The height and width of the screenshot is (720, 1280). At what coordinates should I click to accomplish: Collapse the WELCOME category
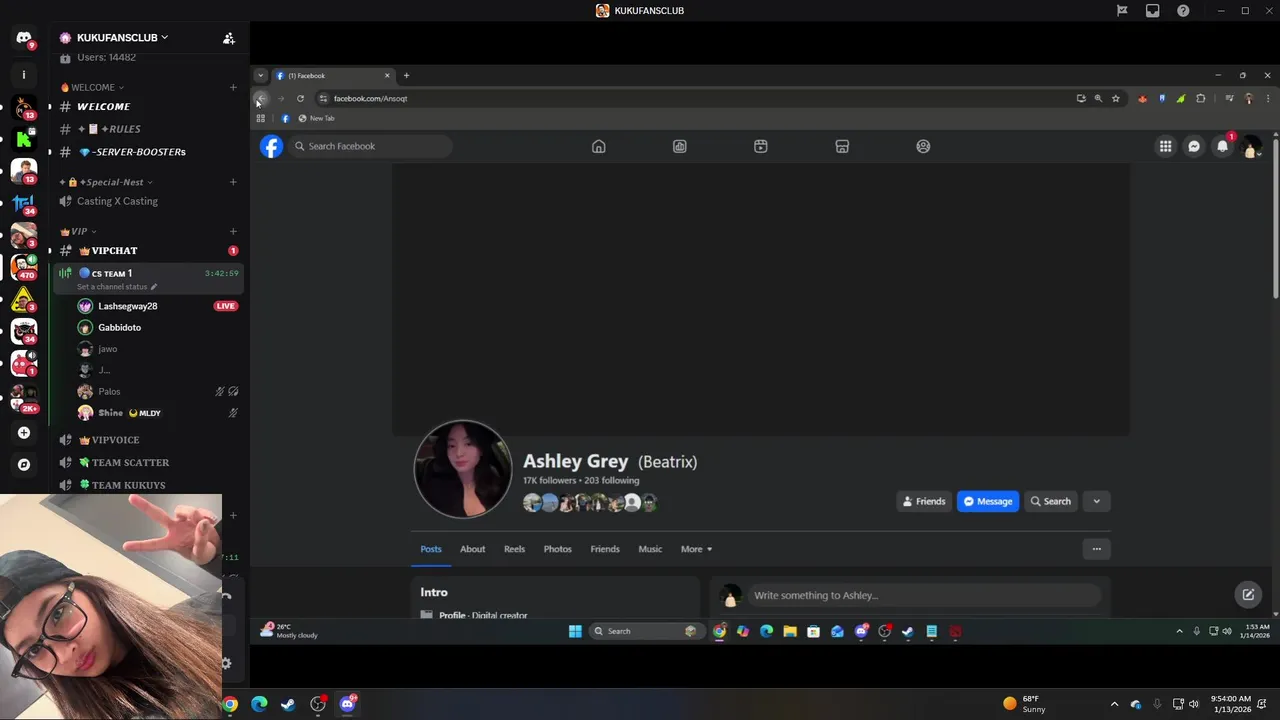pyautogui.click(x=93, y=87)
